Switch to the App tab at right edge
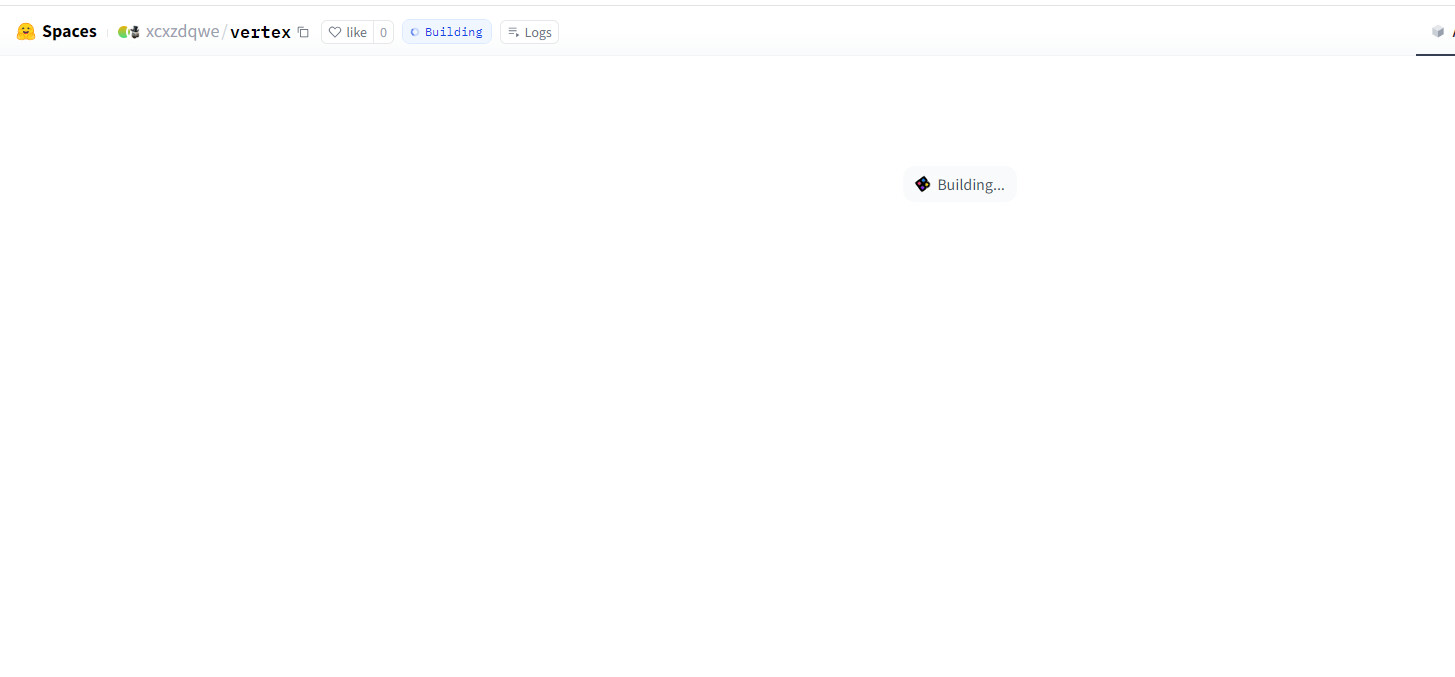Image resolution: width=1455 pixels, height=677 pixels. [1450, 32]
